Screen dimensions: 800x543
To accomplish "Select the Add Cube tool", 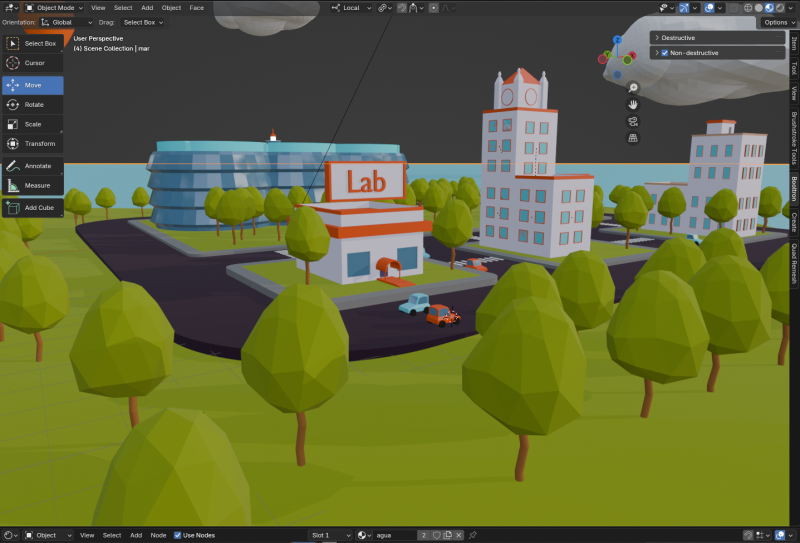I will [x=33, y=208].
